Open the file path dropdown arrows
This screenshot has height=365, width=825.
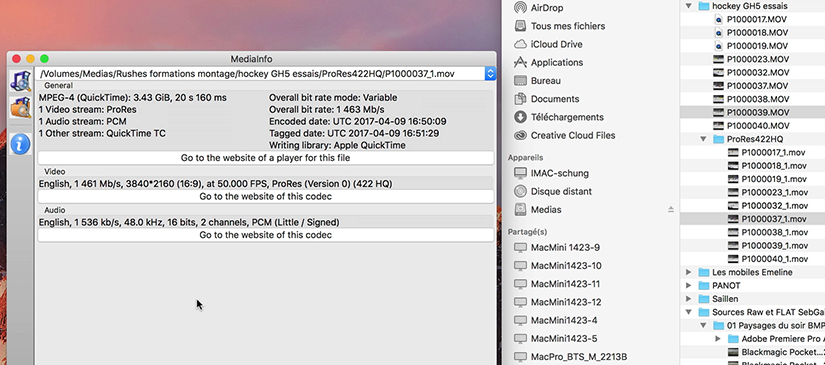coord(490,74)
